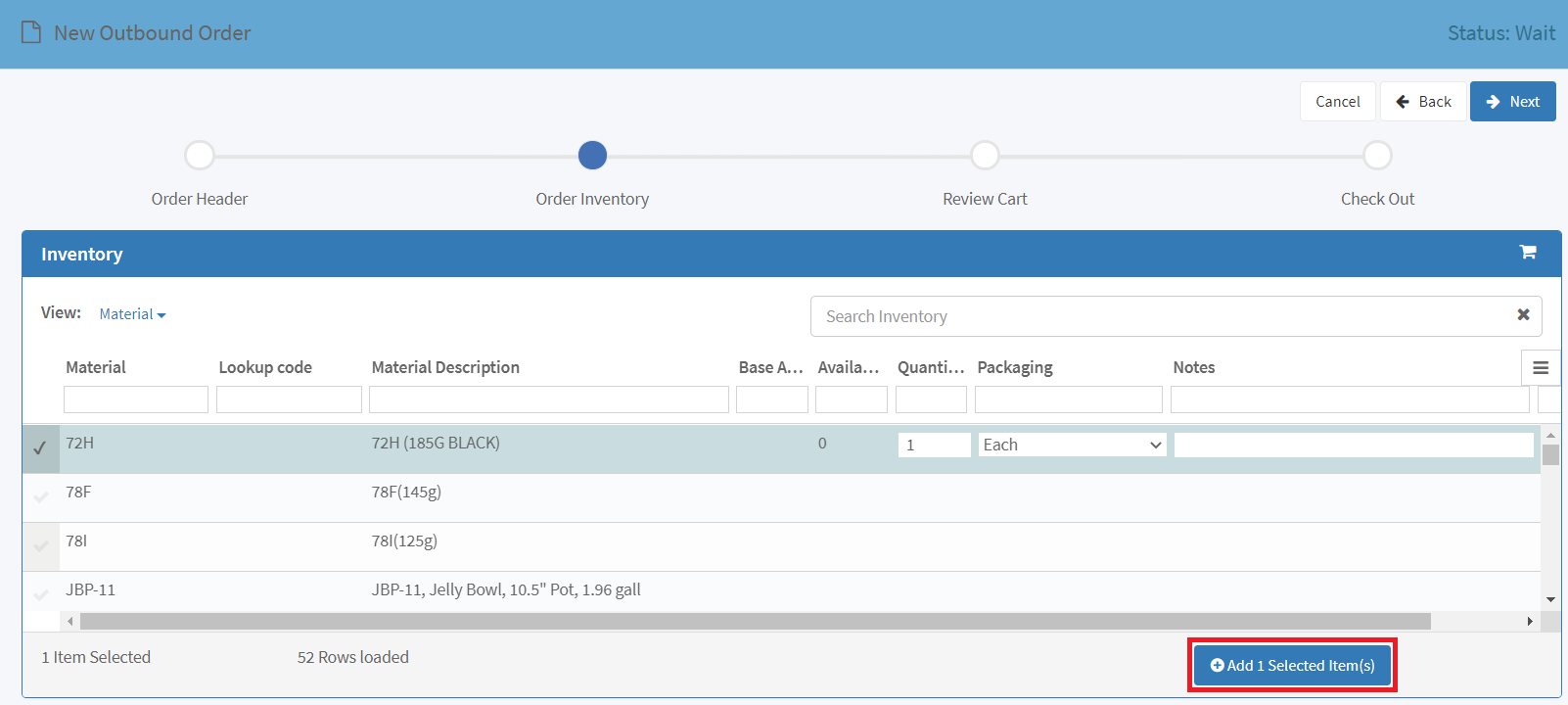Sort by the Material Description column header
Screen dimensions: 1568x705
tap(445, 367)
